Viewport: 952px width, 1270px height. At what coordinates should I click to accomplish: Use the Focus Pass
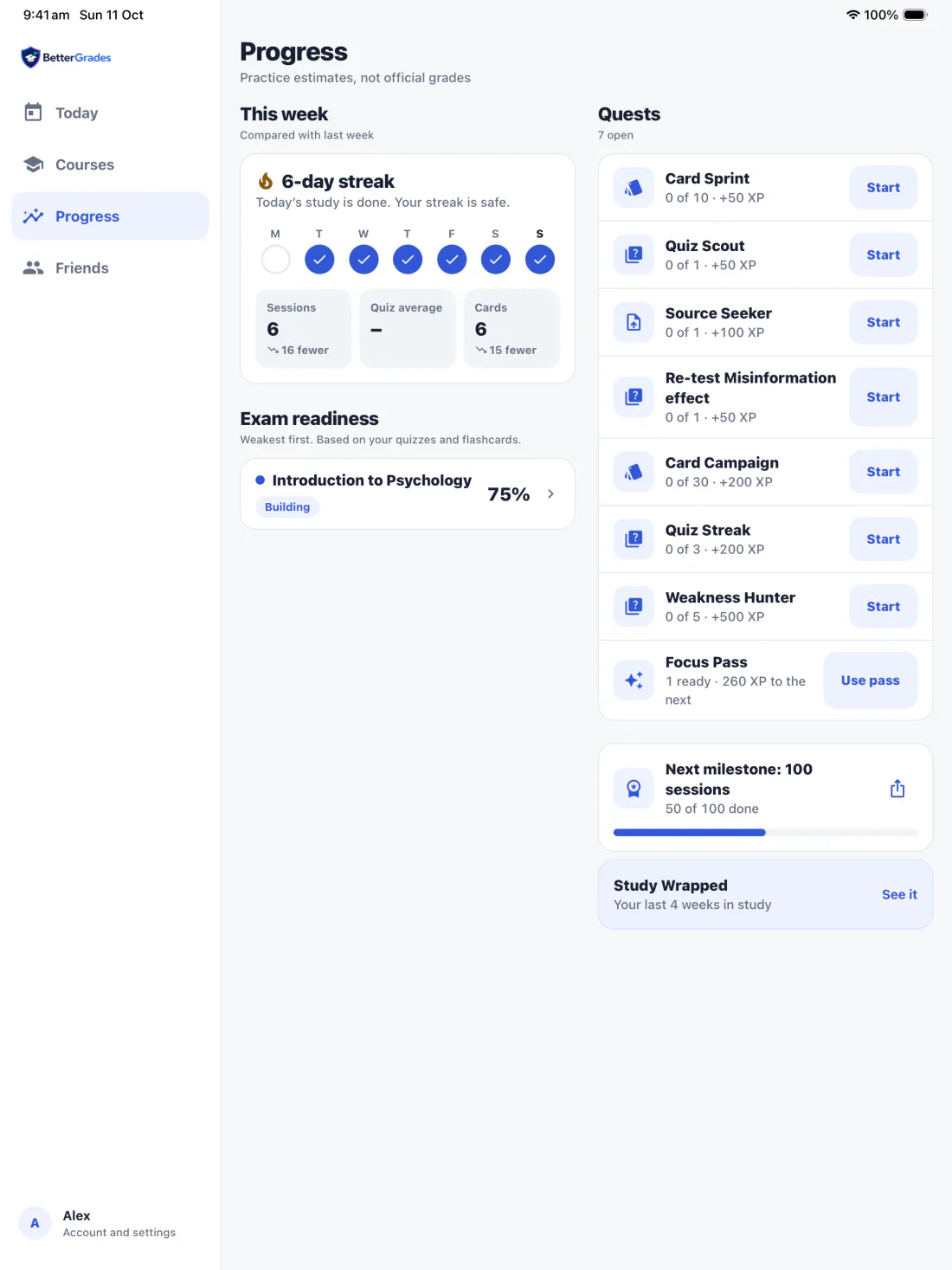871,680
